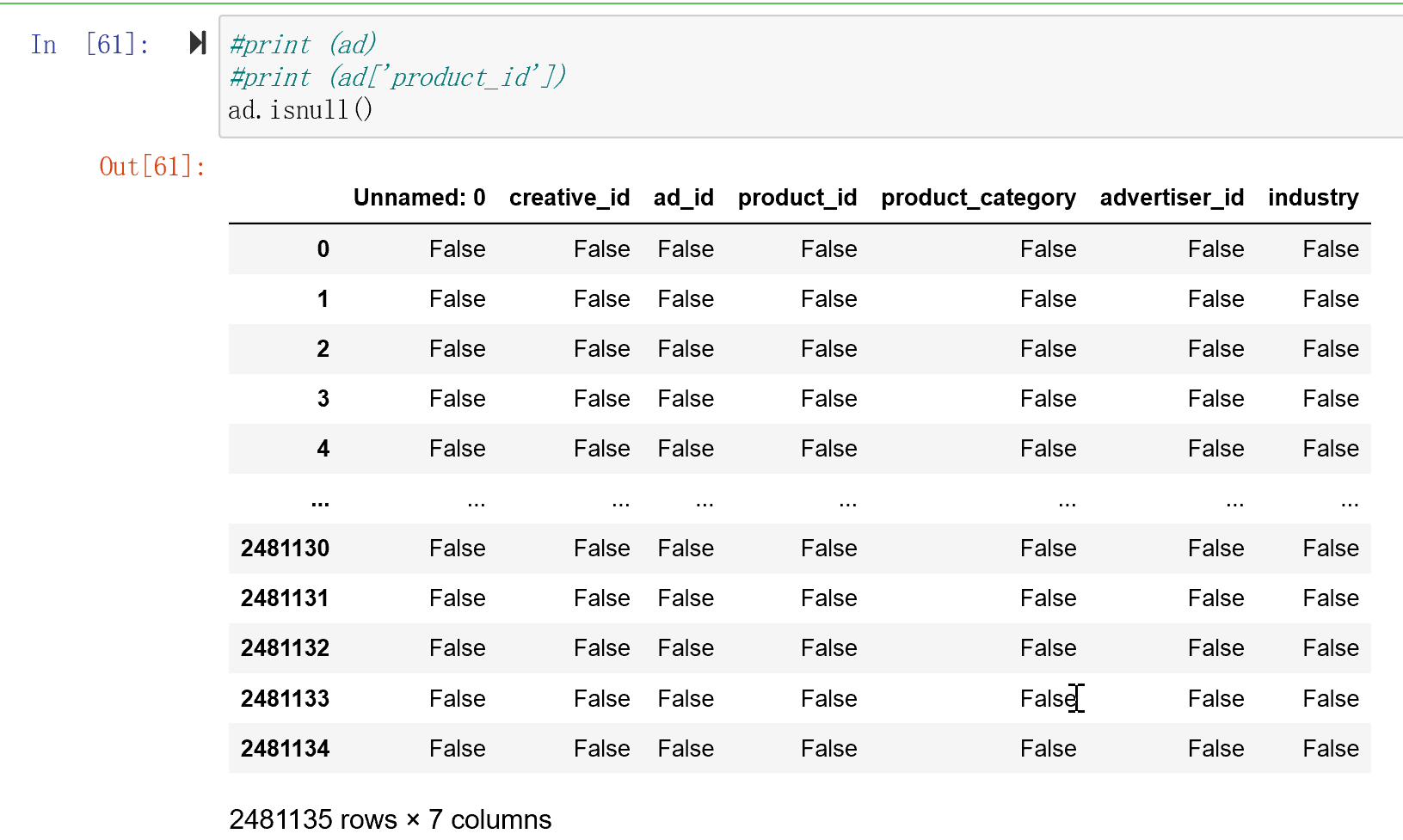Click row index 4 in the table

(x=323, y=449)
